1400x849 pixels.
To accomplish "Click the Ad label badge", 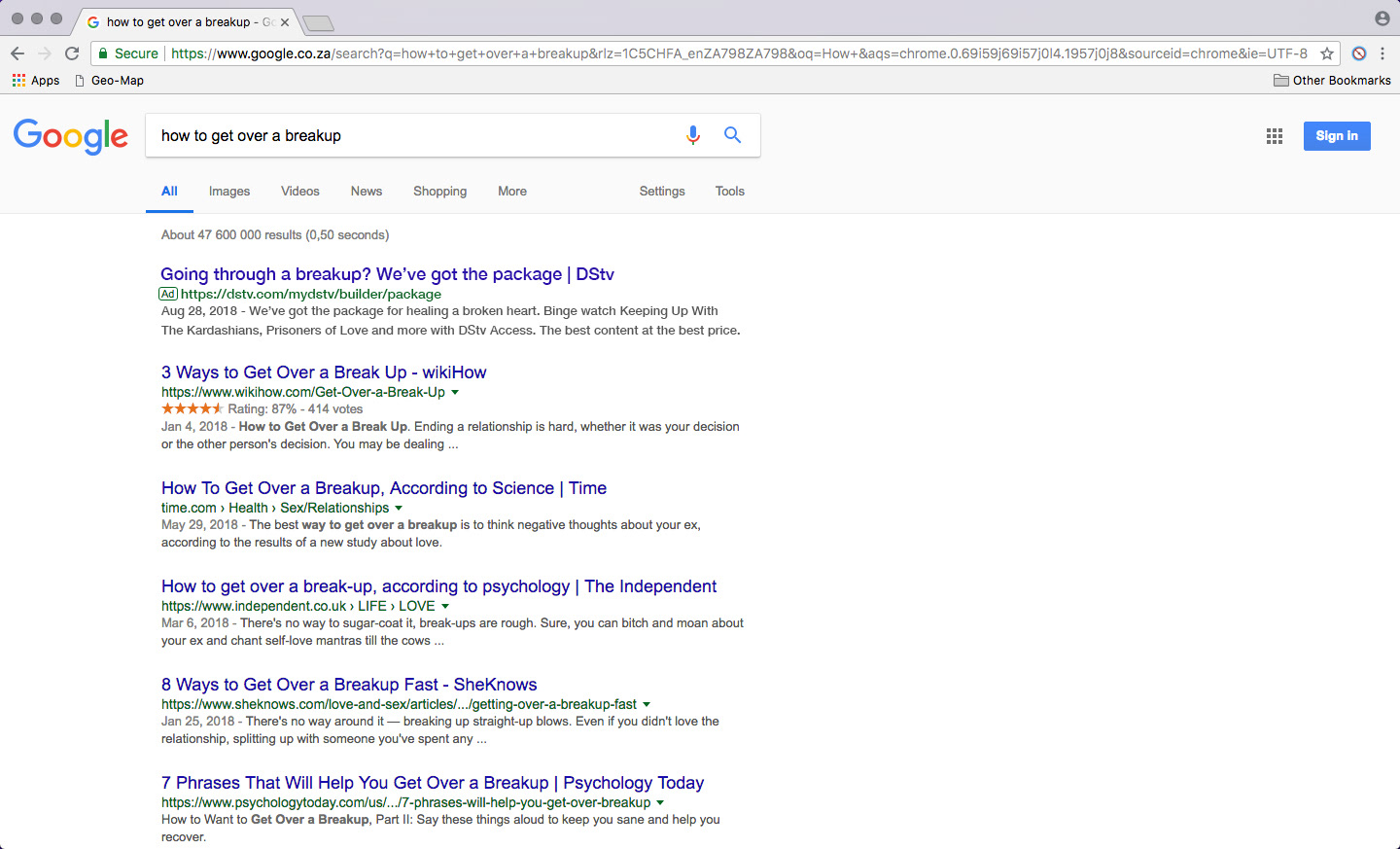I will [x=168, y=294].
